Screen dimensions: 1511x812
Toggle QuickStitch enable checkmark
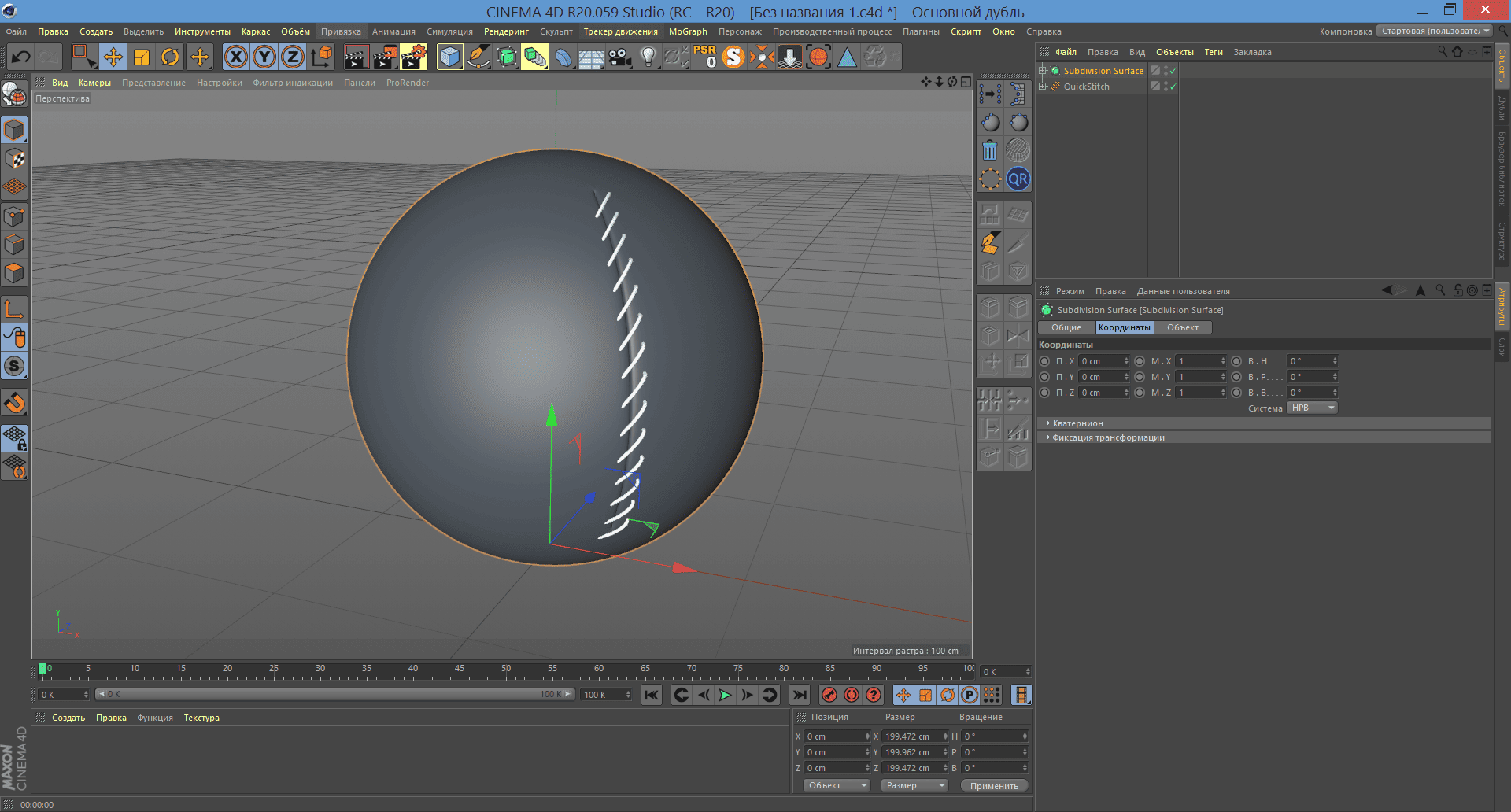point(1173,87)
